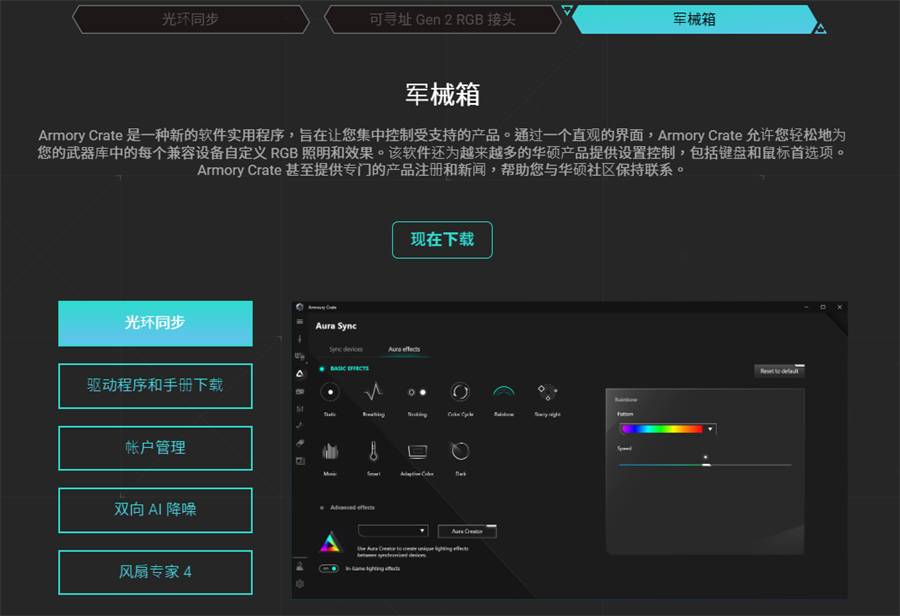The height and width of the screenshot is (616, 900).
Task: Open the 光环同步 top tab
Action: [191, 20]
